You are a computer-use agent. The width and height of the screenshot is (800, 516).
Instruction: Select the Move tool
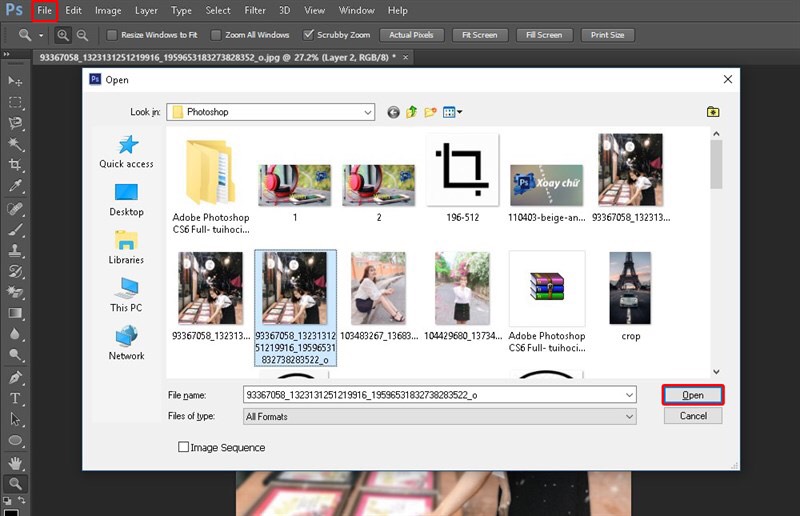click(15, 81)
